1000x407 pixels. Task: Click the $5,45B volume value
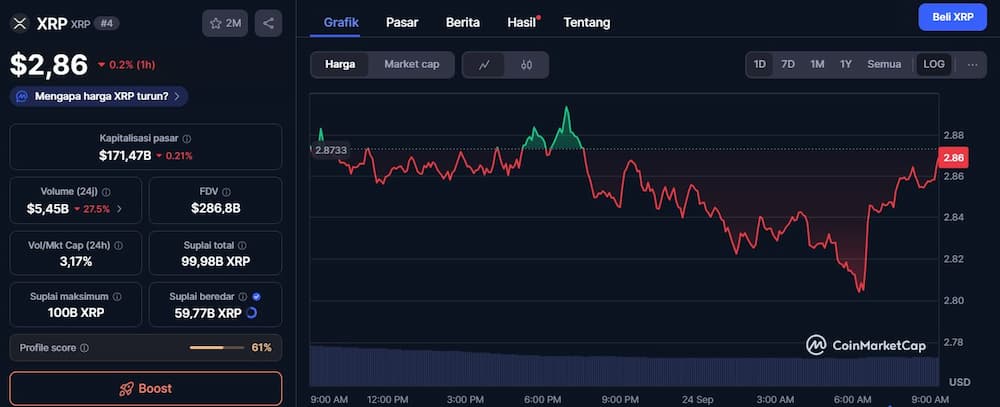click(x=48, y=209)
